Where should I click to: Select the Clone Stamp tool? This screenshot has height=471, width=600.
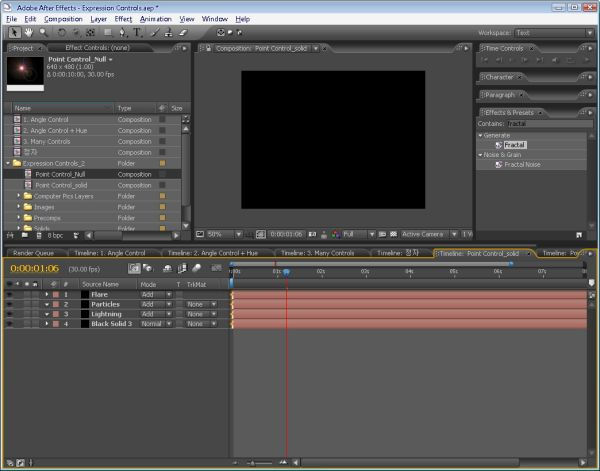click(168, 33)
